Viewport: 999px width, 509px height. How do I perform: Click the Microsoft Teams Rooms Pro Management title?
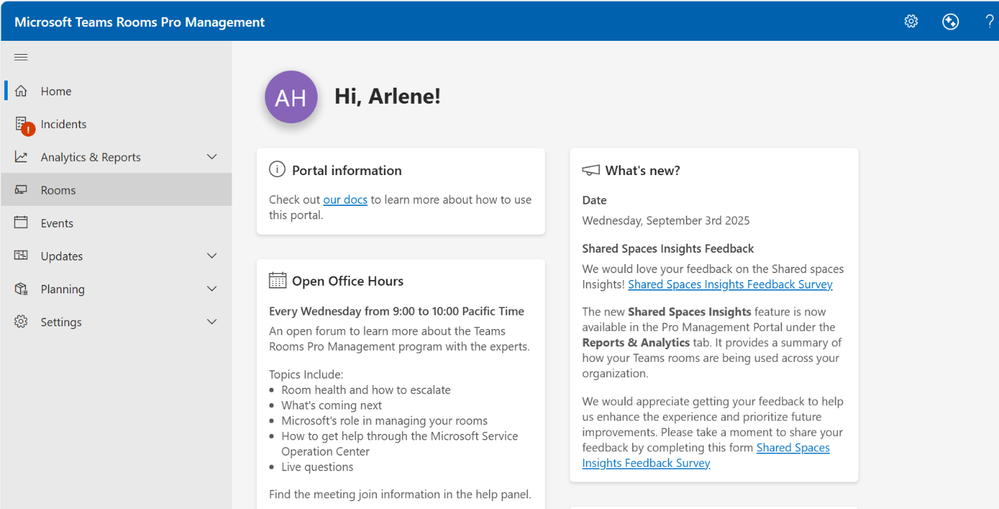coord(139,22)
